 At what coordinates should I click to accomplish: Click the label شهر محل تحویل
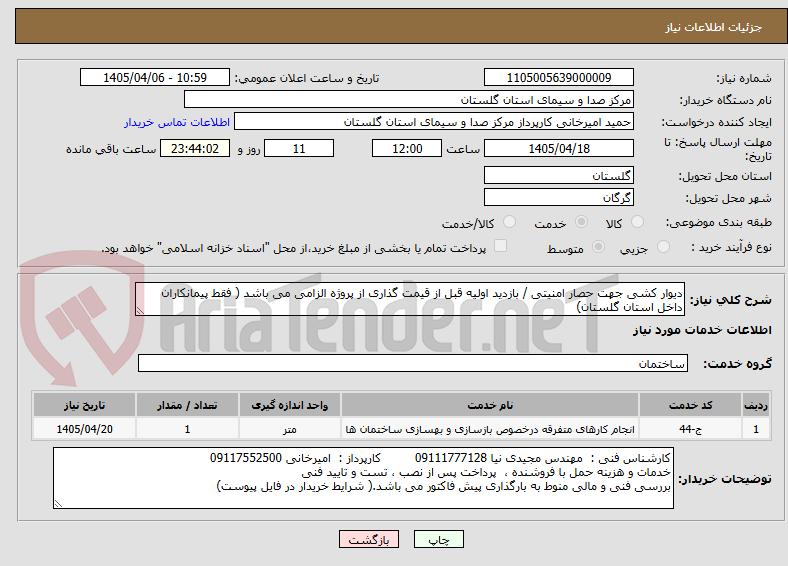[x=729, y=199]
